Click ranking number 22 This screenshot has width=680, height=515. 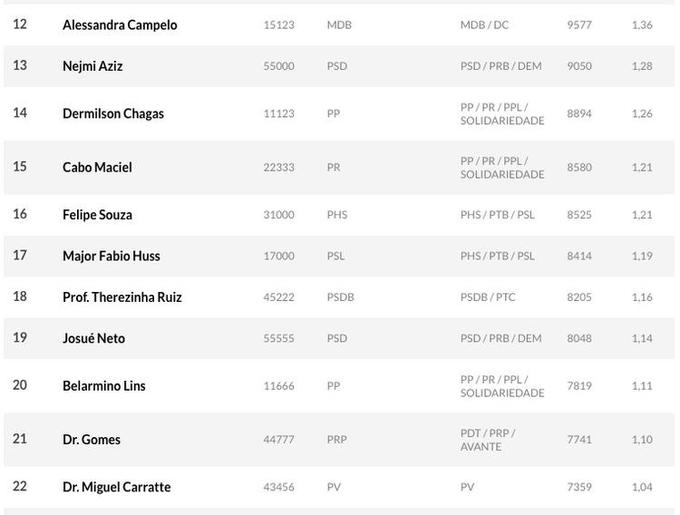[20, 487]
